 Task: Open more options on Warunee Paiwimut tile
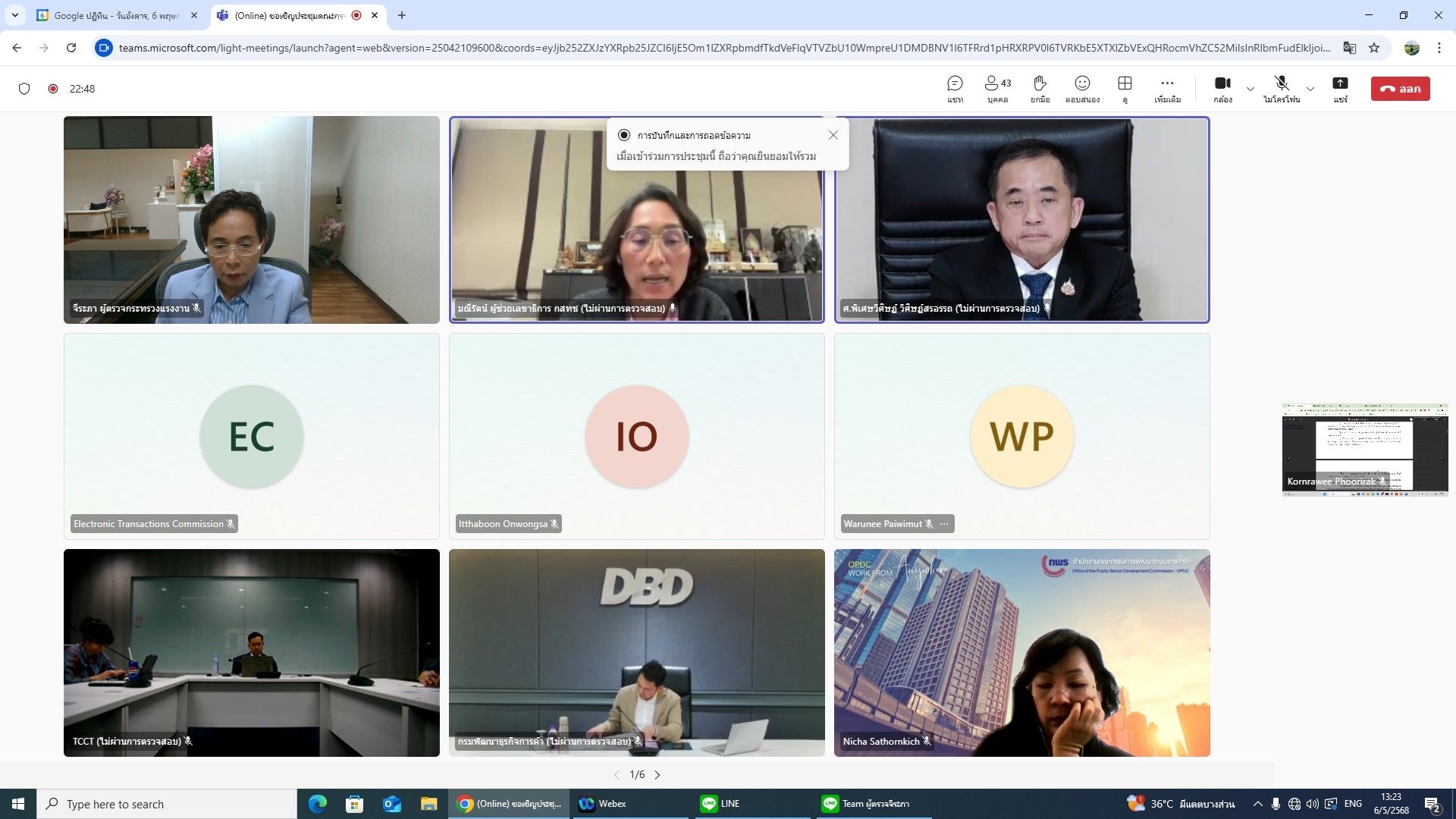944,524
